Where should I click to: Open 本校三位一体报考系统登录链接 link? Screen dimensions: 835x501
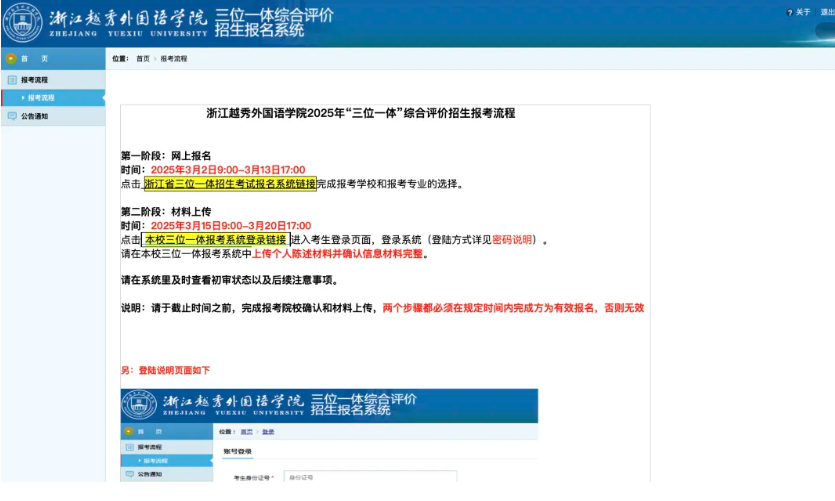[216, 240]
